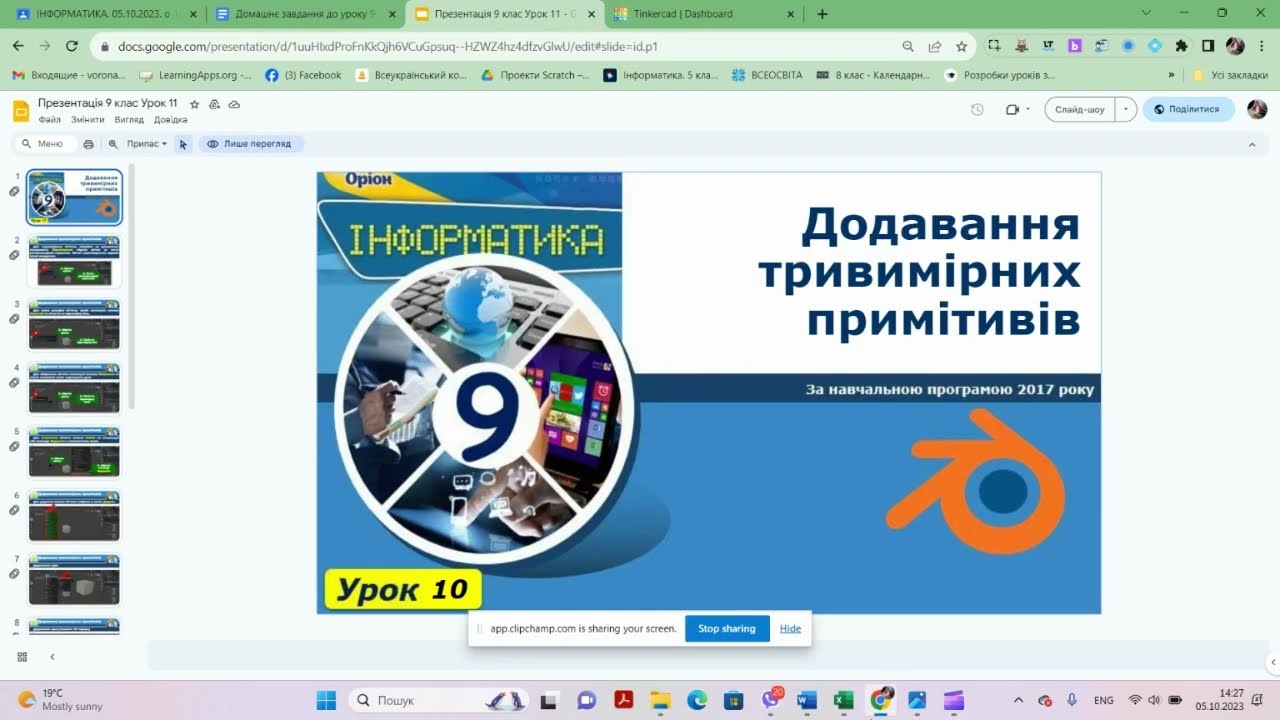This screenshot has height=720, width=1280.
Task: Click Stop sharing button
Action: tap(727, 629)
